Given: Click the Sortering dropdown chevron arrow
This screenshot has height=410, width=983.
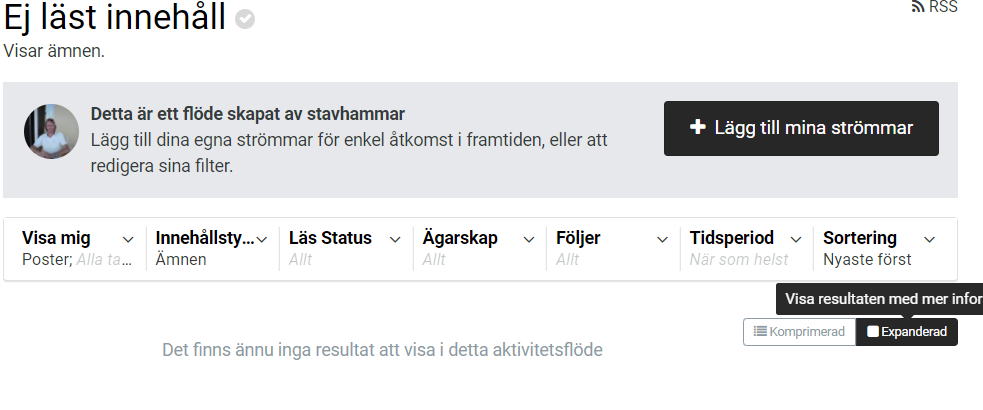Looking at the screenshot, I should click(x=929, y=239).
